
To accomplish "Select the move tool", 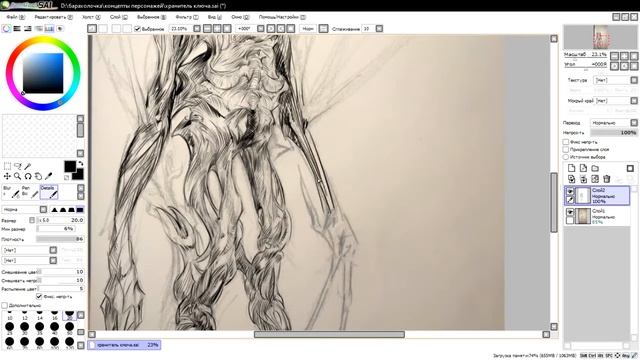I will coord(7,176).
